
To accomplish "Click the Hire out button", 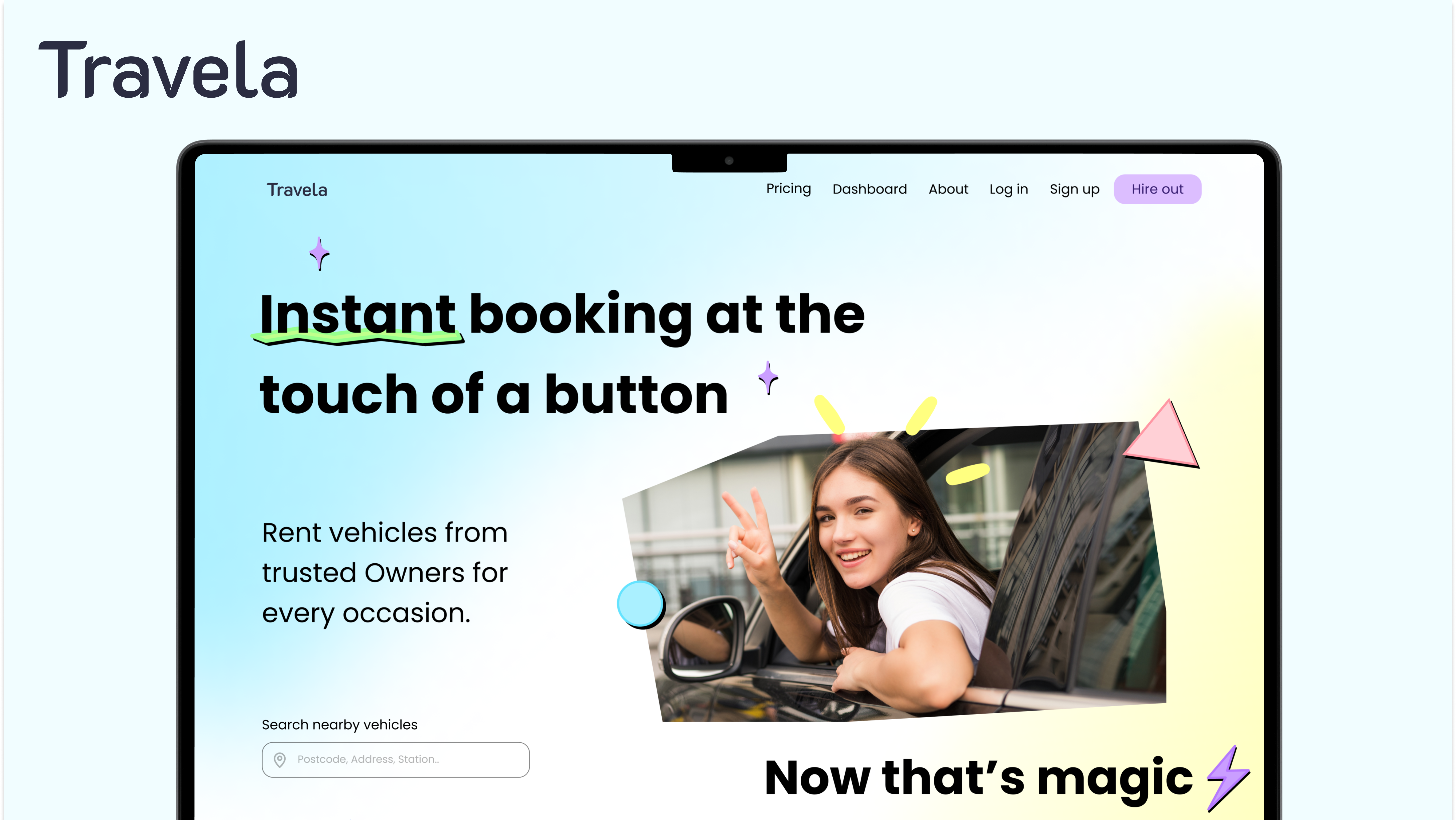I will pyautogui.click(x=1157, y=189).
